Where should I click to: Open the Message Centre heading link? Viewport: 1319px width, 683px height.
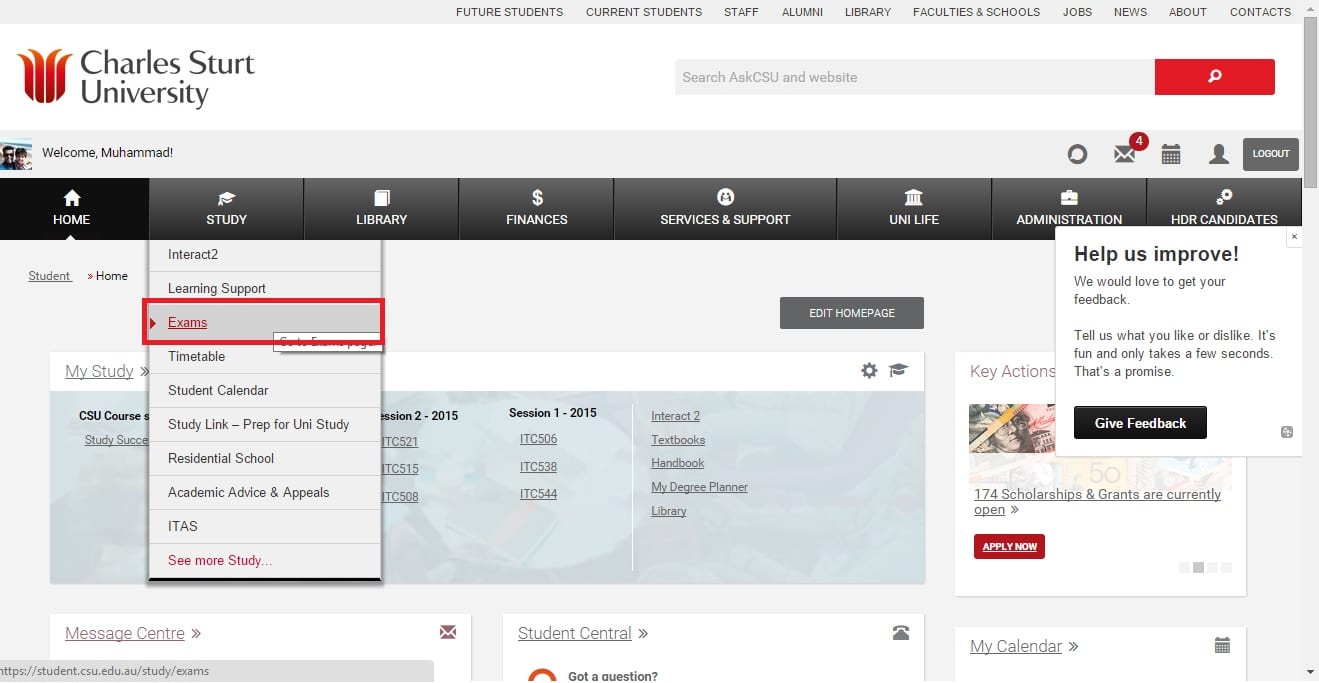tap(125, 633)
